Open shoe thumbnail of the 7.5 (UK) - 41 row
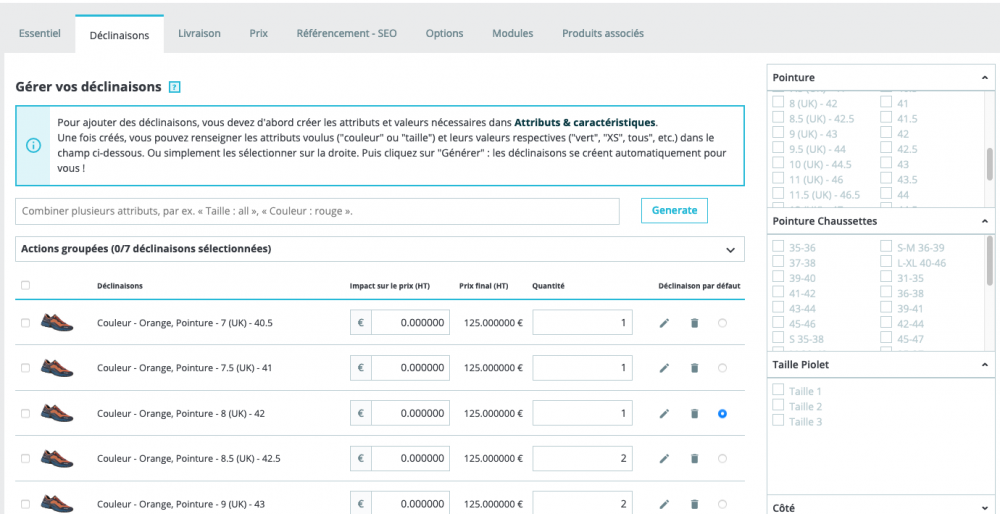The height and width of the screenshot is (514, 1000). click(57, 367)
